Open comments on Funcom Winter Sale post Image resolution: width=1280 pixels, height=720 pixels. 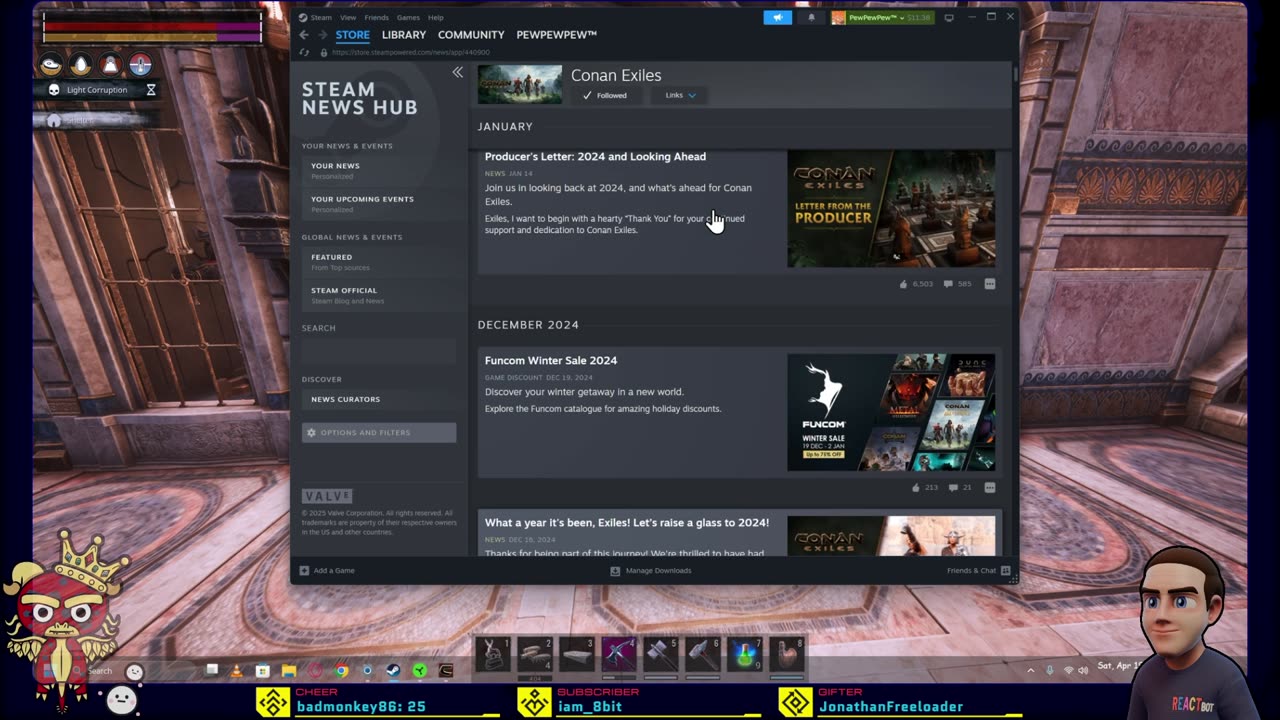point(960,488)
